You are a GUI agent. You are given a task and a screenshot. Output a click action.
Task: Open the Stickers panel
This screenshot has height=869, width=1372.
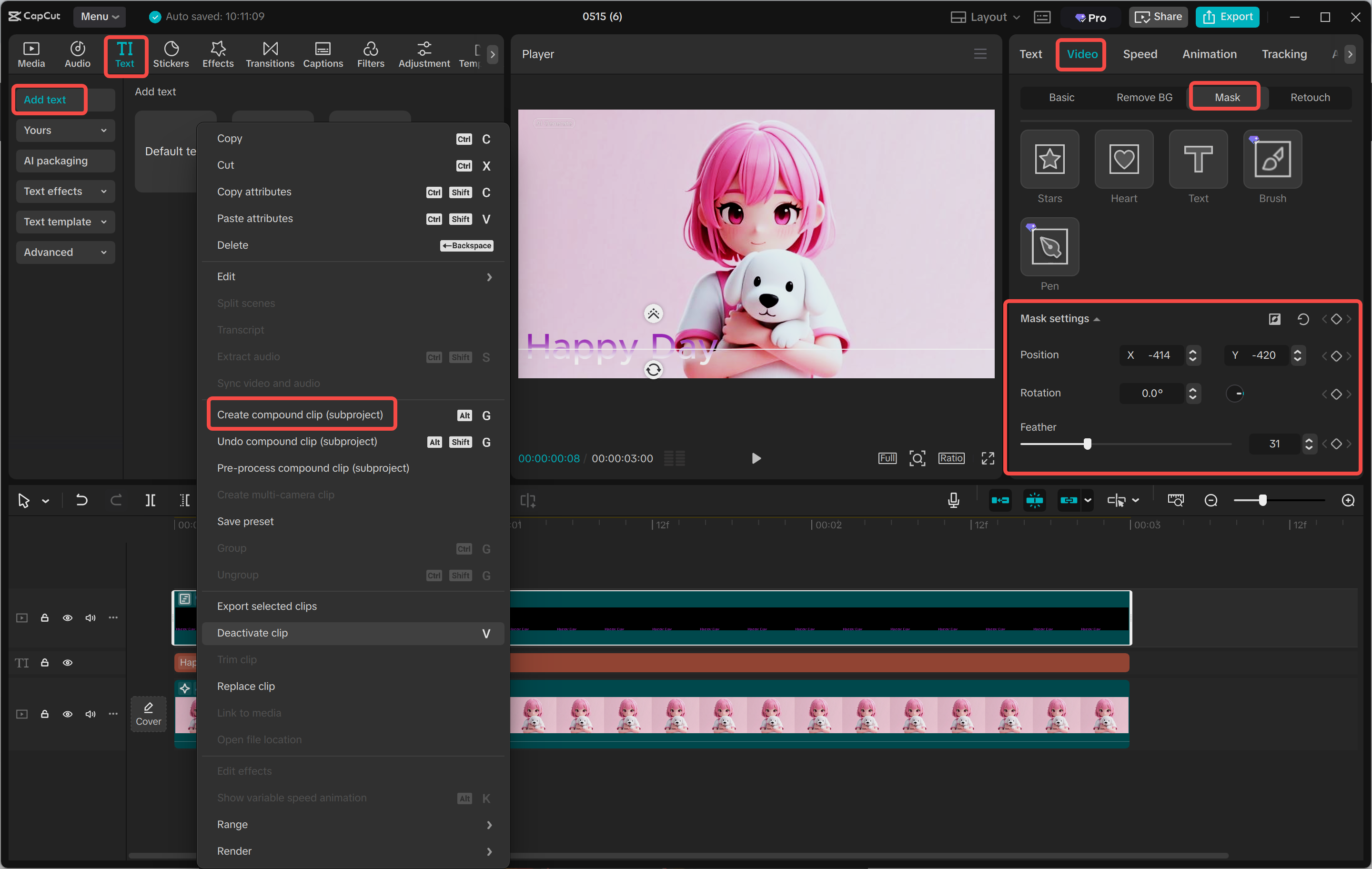(171, 55)
